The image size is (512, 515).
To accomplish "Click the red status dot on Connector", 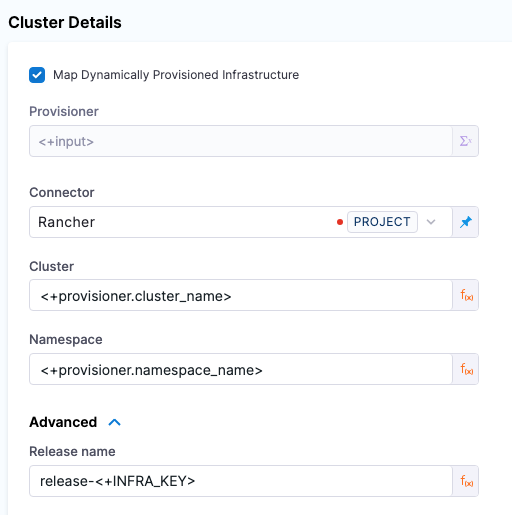I will [x=340, y=222].
